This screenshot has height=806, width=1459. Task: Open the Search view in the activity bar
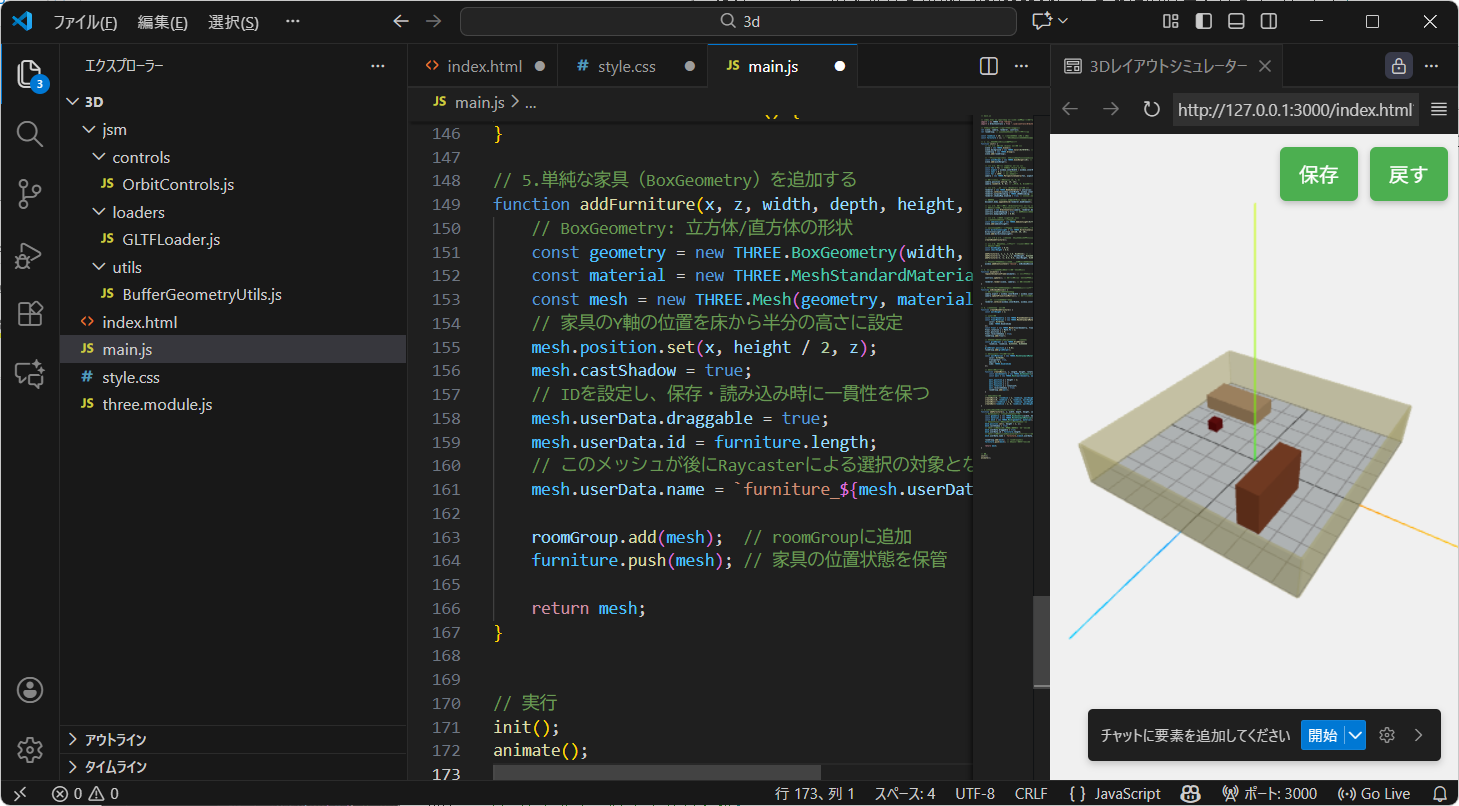[29, 134]
